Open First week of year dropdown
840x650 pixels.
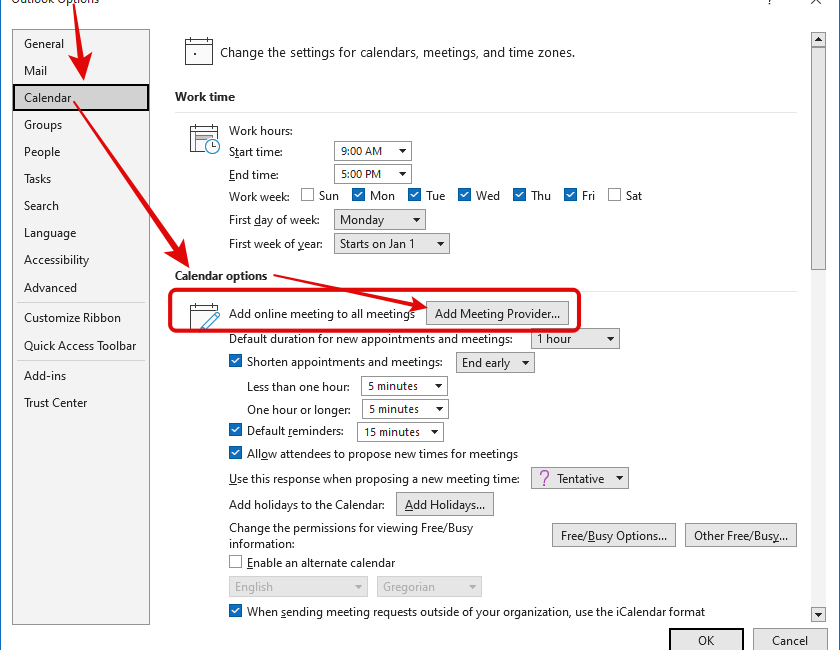(x=392, y=244)
